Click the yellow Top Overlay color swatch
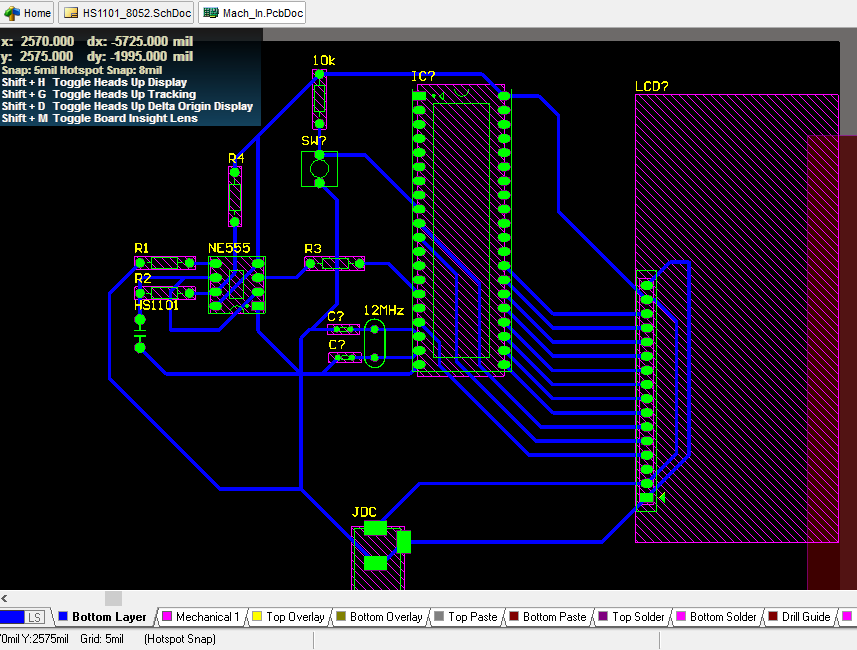Viewport: 857px width, 650px height. pyautogui.click(x=256, y=617)
